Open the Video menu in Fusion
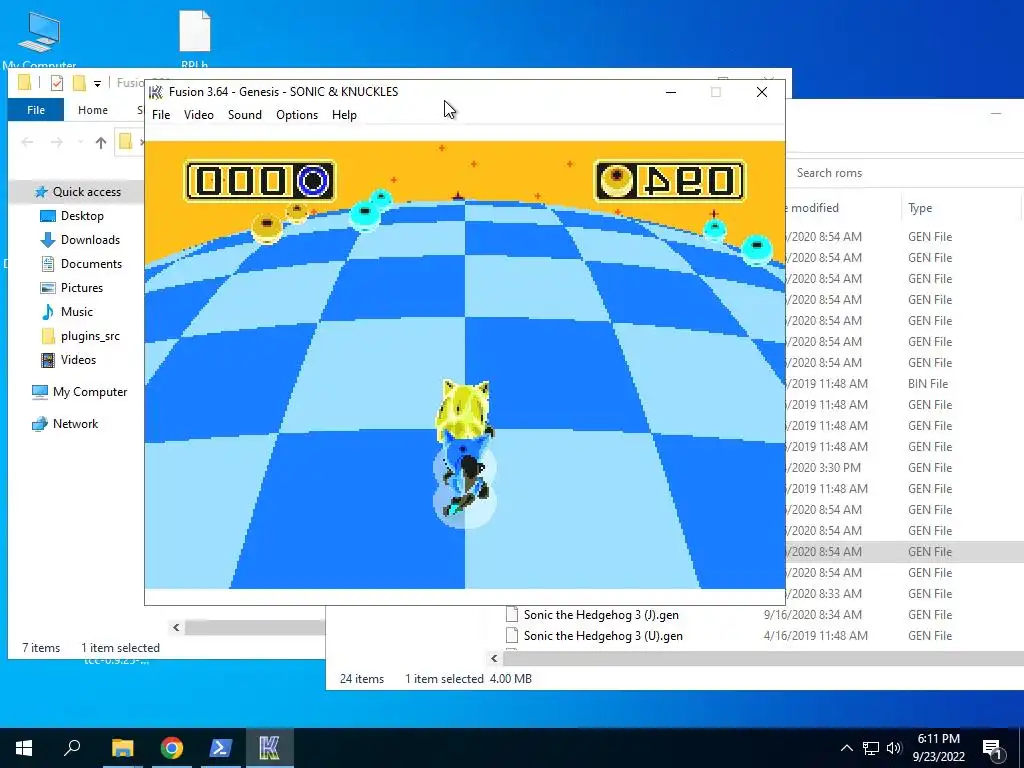The width and height of the screenshot is (1024, 768). (199, 115)
